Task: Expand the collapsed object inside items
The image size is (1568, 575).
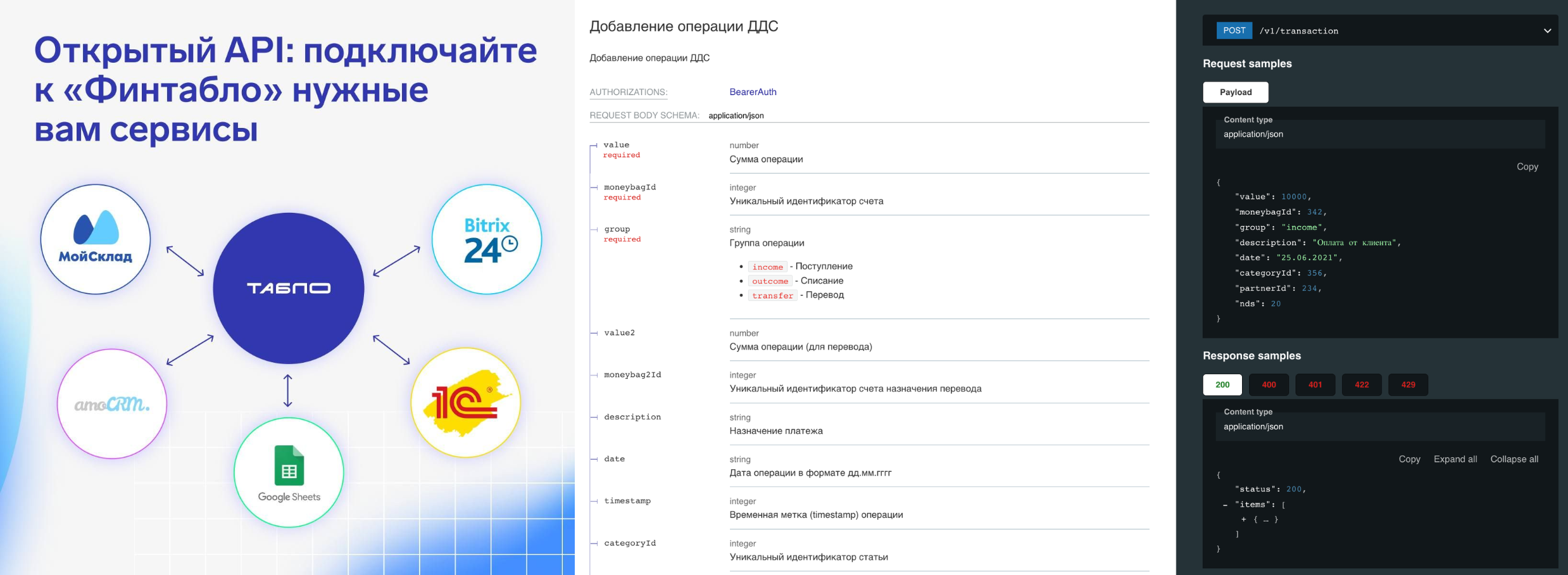Action: pos(1243,519)
